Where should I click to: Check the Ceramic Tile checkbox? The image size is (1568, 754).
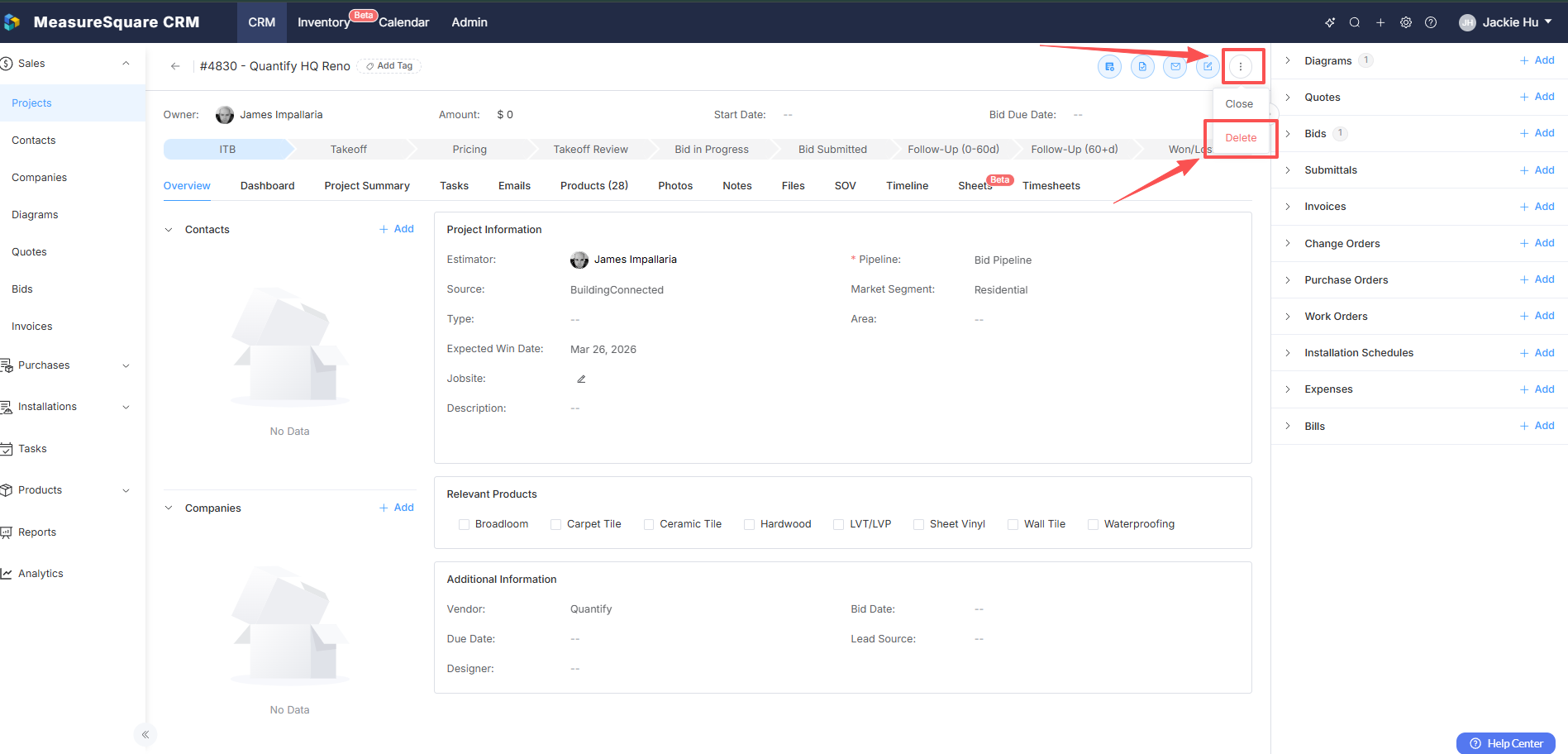tap(649, 524)
